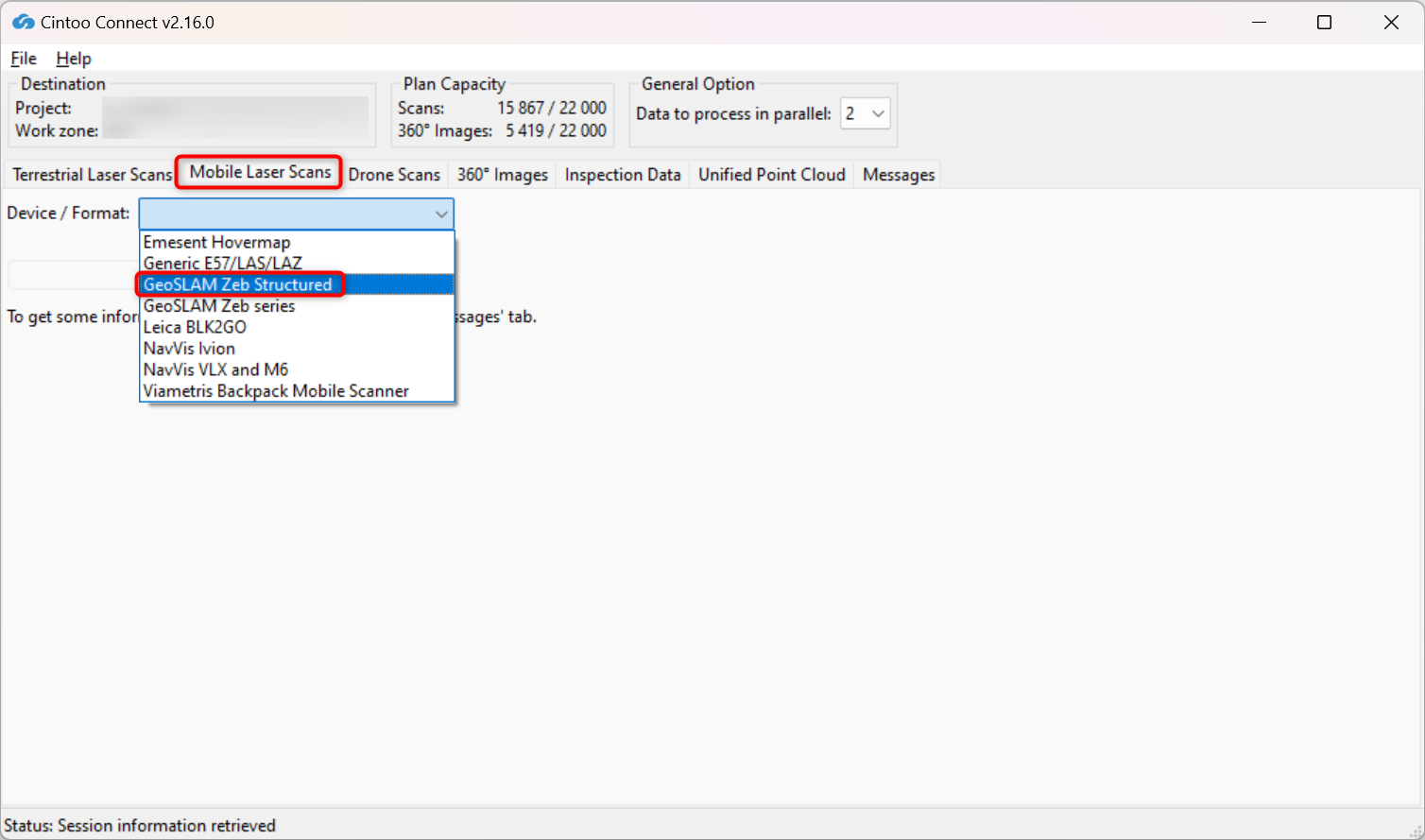
Task: Open the Inspection Data tab
Action: pos(623,175)
